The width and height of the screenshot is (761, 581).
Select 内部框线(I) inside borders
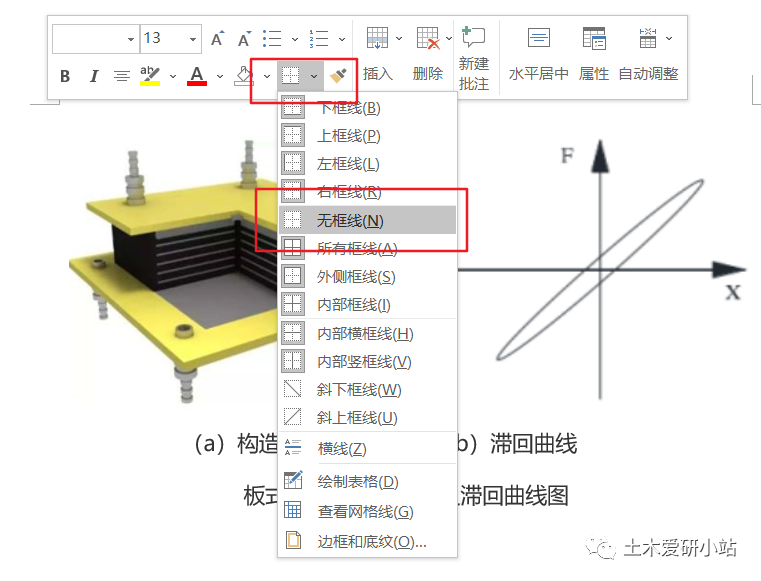click(368, 305)
